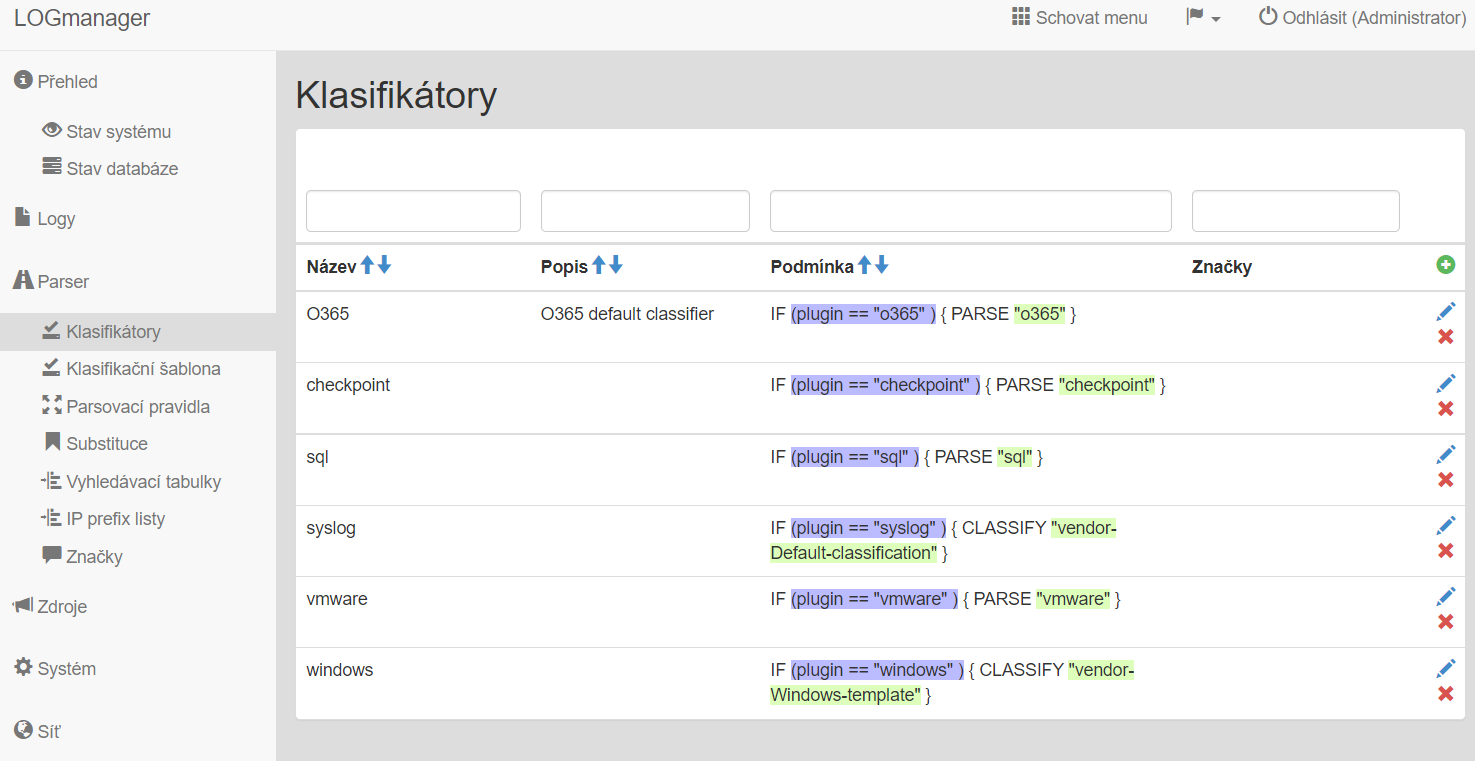Focus the Popis filter input
This screenshot has width=1475, height=761.
[x=645, y=211]
